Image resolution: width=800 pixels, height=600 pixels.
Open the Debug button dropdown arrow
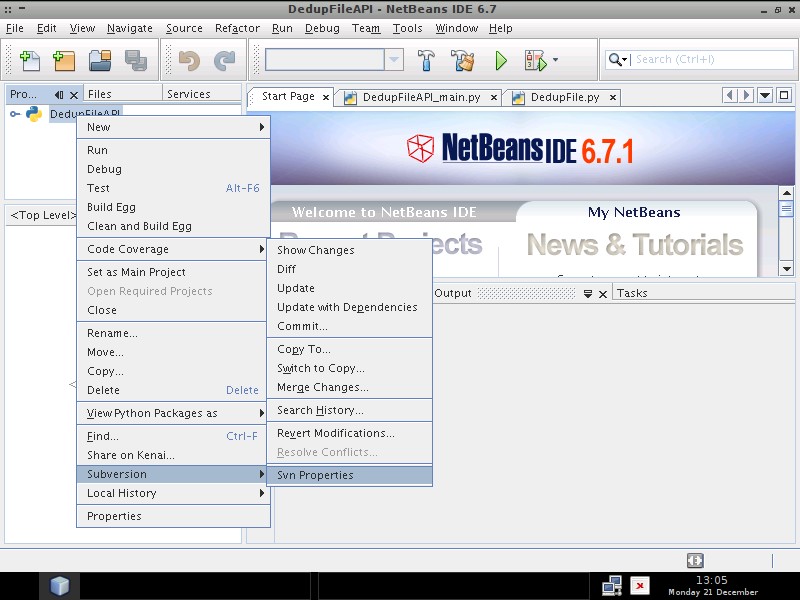tap(555, 60)
